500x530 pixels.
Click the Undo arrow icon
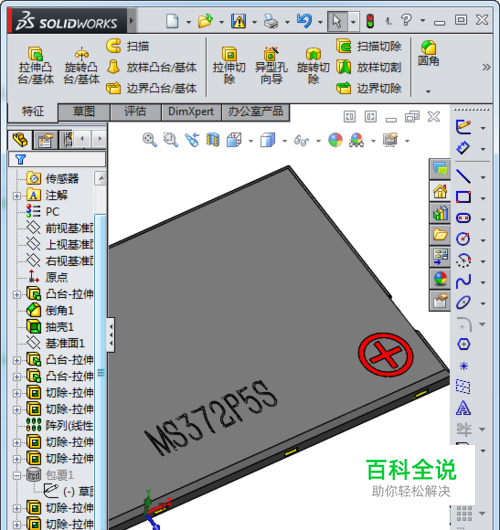(305, 21)
